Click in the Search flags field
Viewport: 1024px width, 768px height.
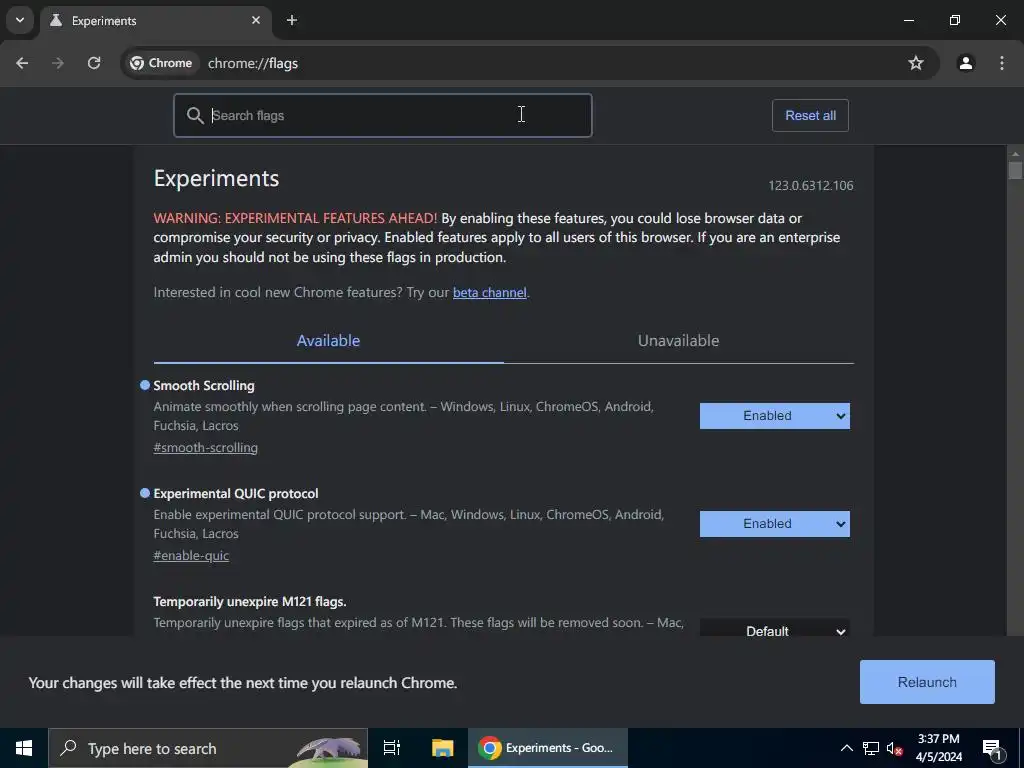coord(383,116)
